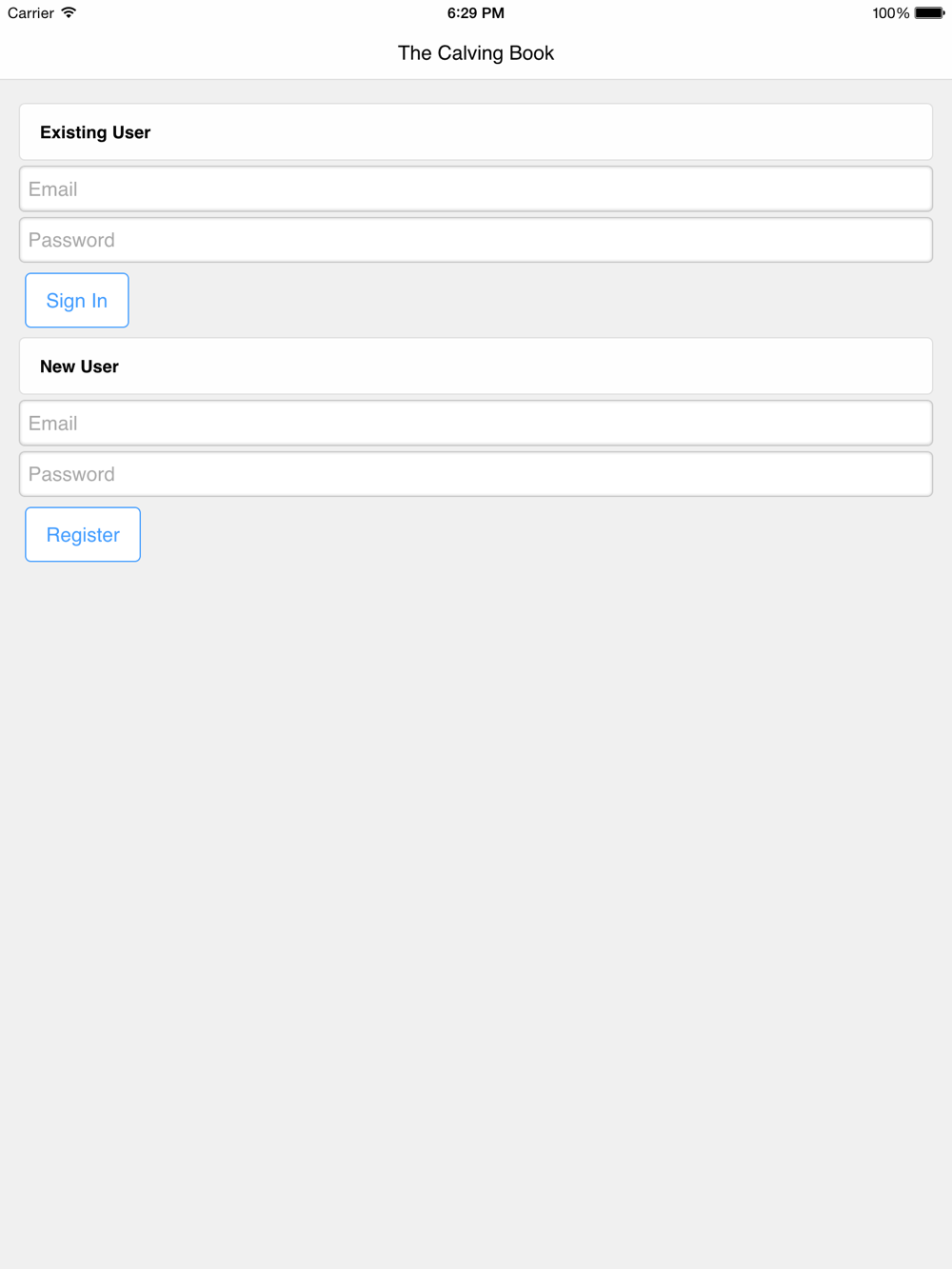The width and height of the screenshot is (952, 1269).
Task: Focus the New User Password field
Action: point(475,474)
